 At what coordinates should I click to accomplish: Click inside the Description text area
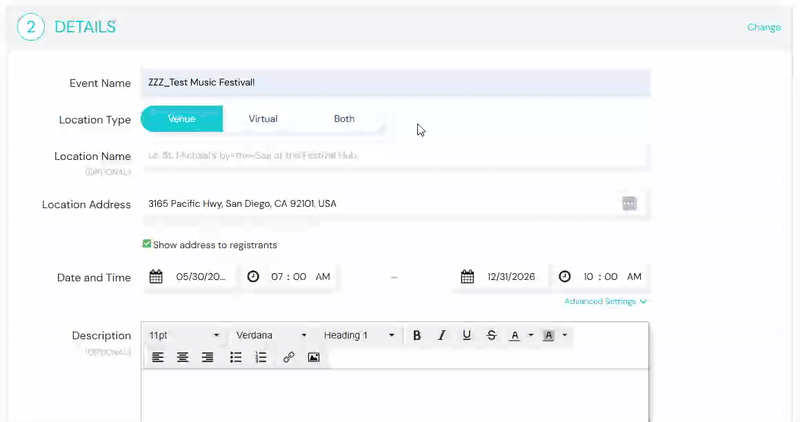(x=395, y=395)
